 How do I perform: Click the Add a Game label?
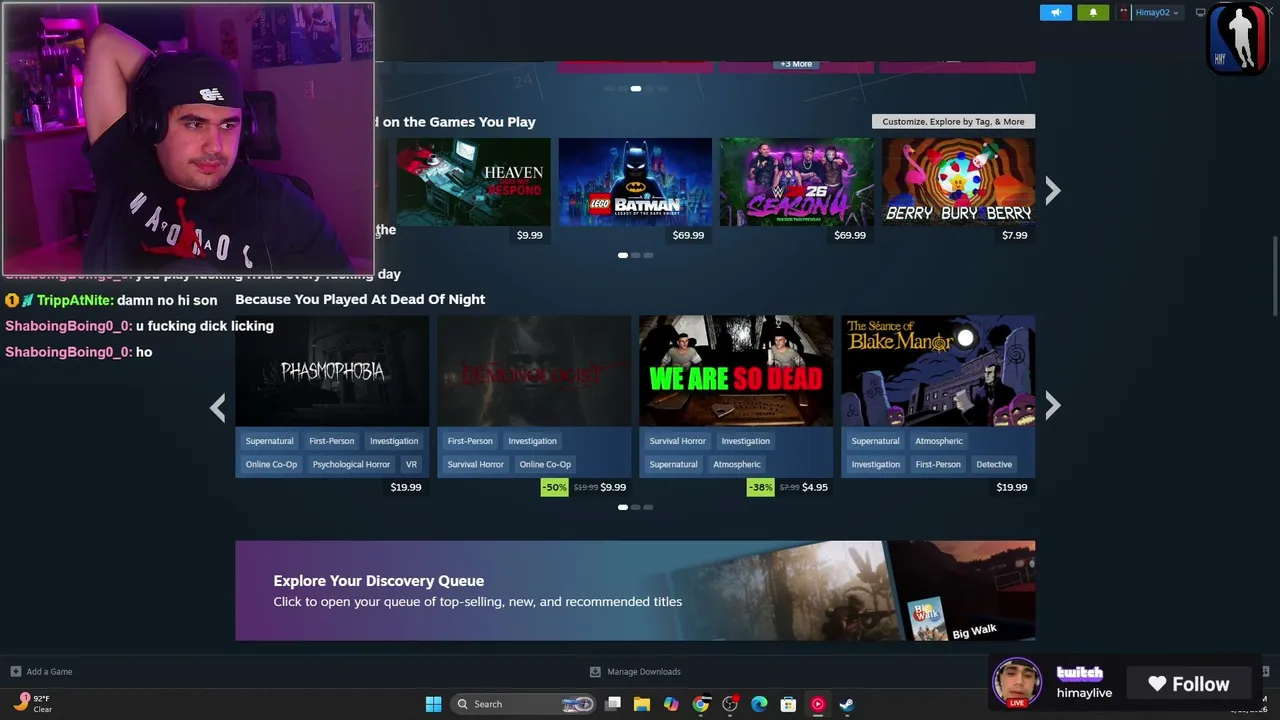point(49,672)
